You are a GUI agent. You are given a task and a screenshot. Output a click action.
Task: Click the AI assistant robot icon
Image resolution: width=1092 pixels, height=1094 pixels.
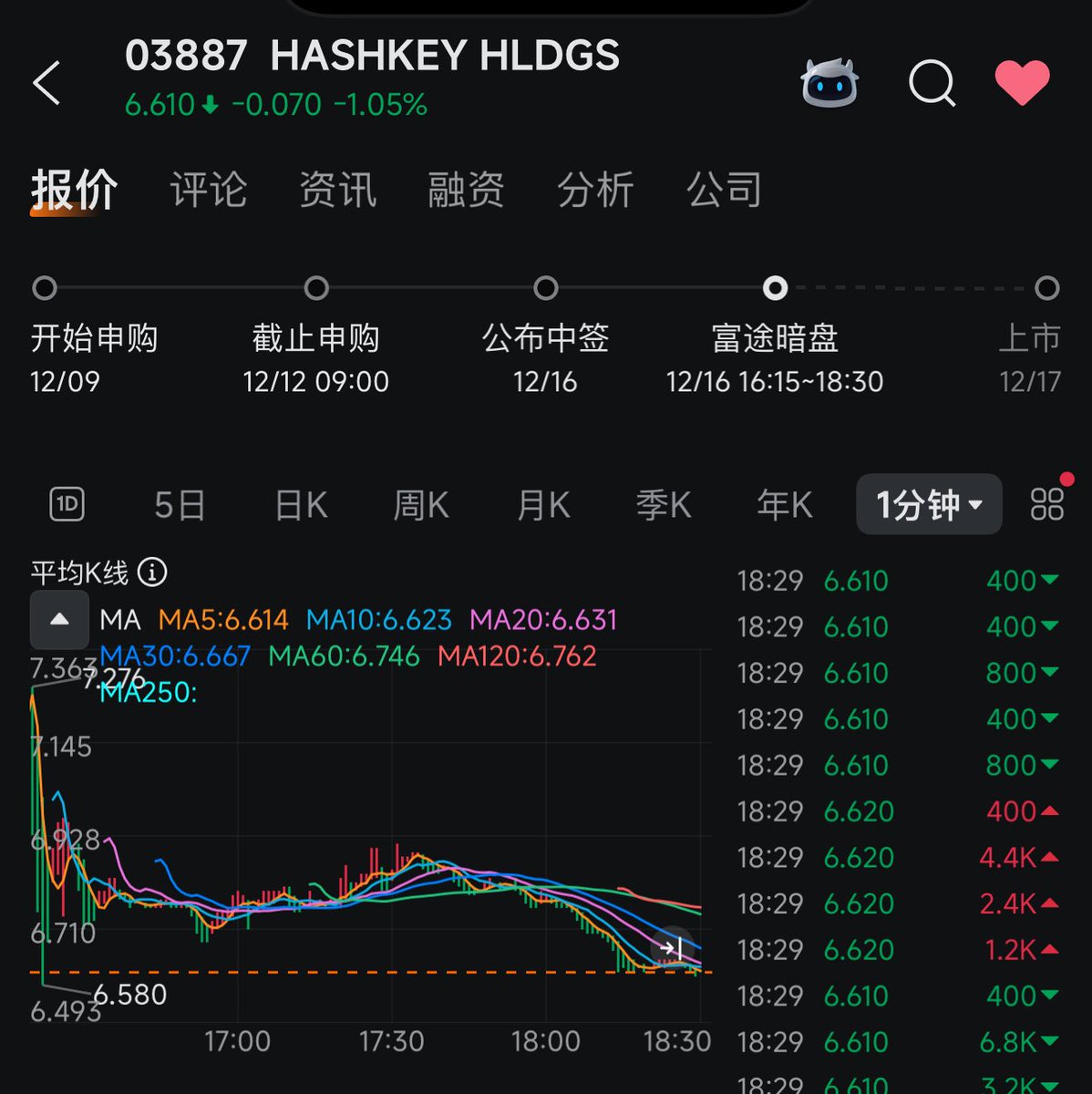pyautogui.click(x=830, y=83)
